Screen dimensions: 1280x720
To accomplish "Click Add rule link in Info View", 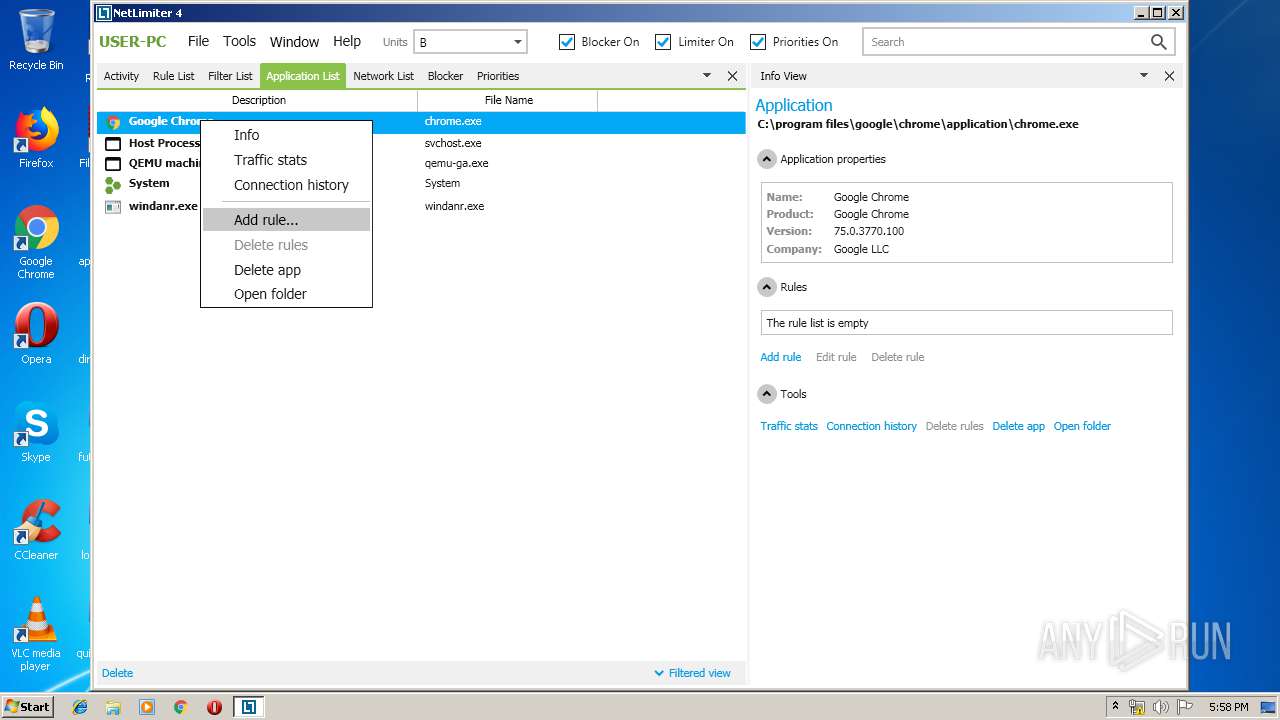I will 780,357.
